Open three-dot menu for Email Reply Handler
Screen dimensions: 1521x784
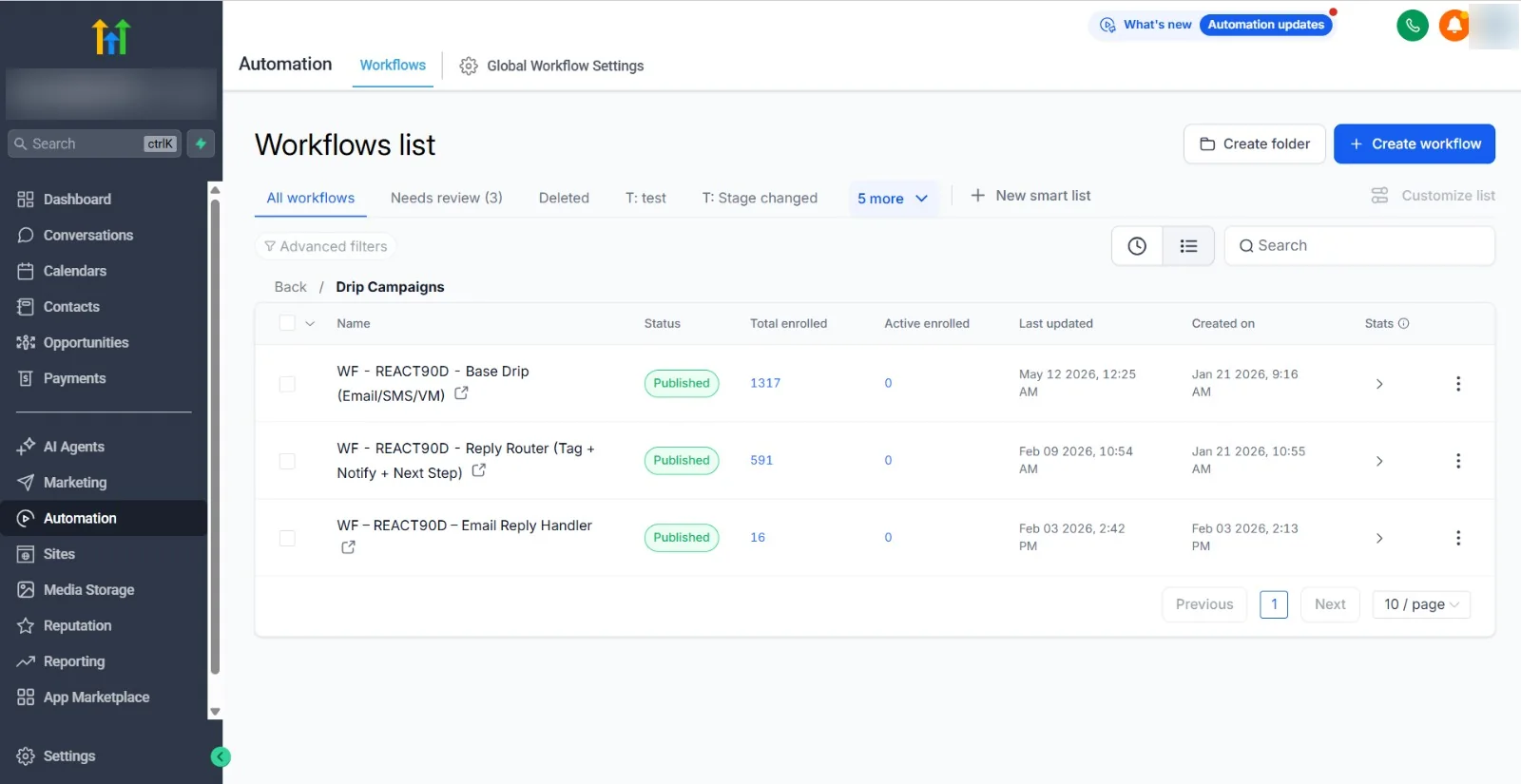1458,538
